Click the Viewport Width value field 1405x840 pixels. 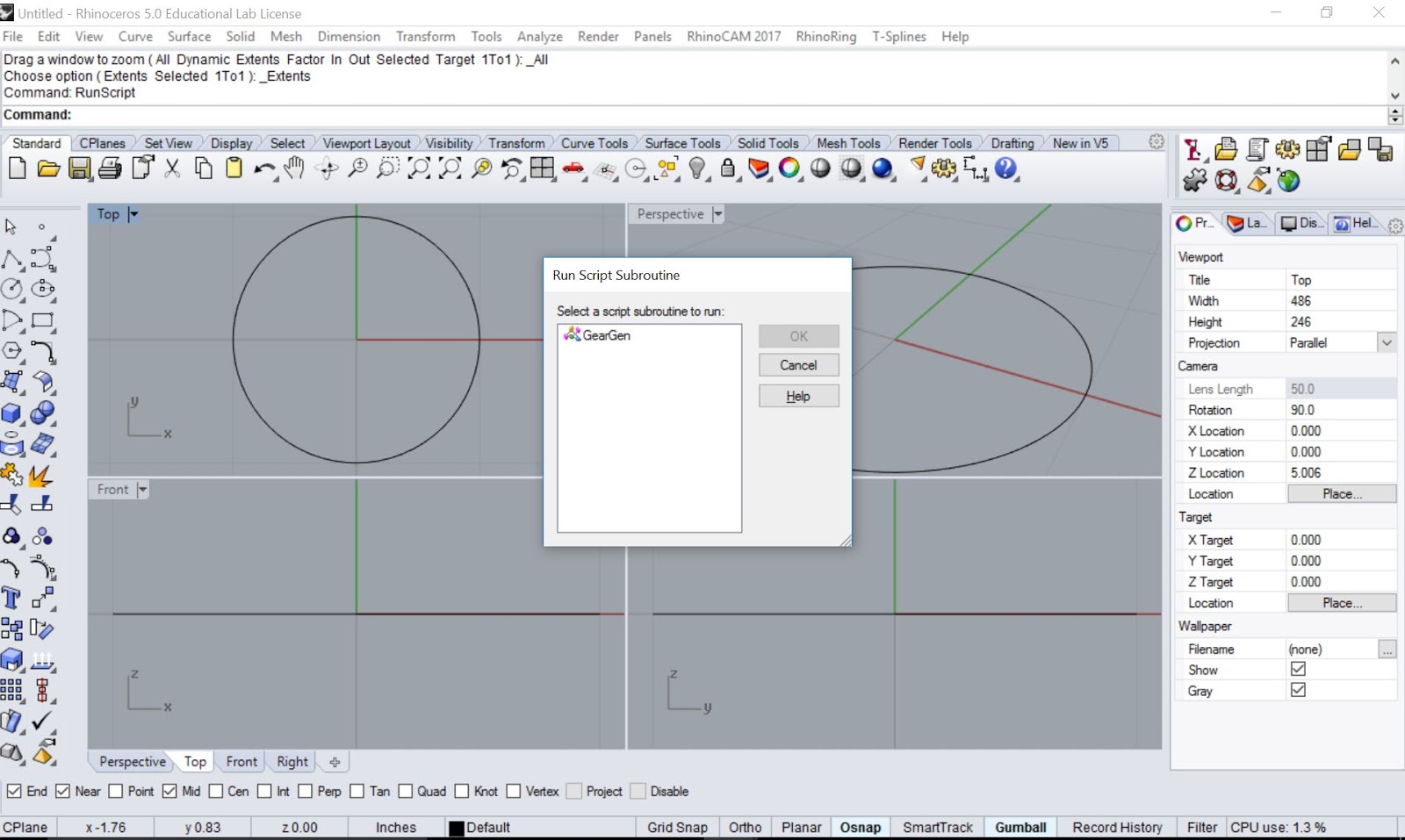click(x=1341, y=301)
